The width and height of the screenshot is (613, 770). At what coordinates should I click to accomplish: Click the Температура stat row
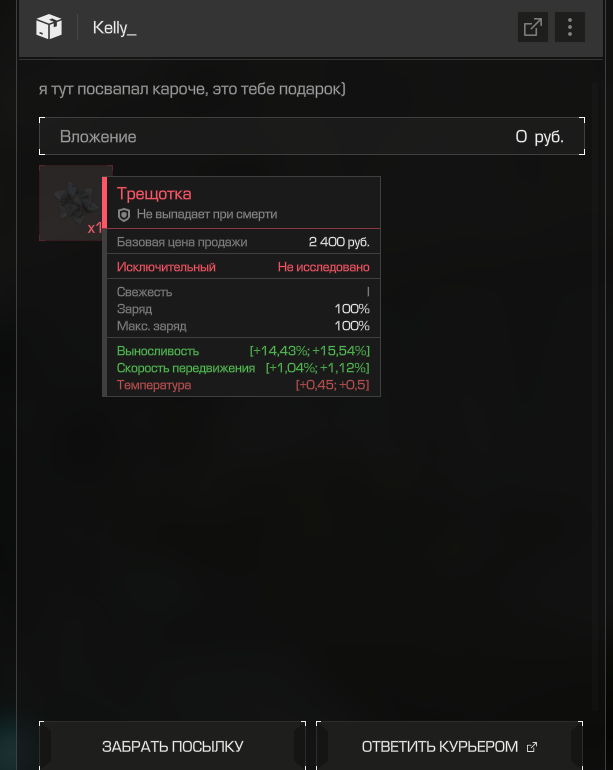pos(243,385)
